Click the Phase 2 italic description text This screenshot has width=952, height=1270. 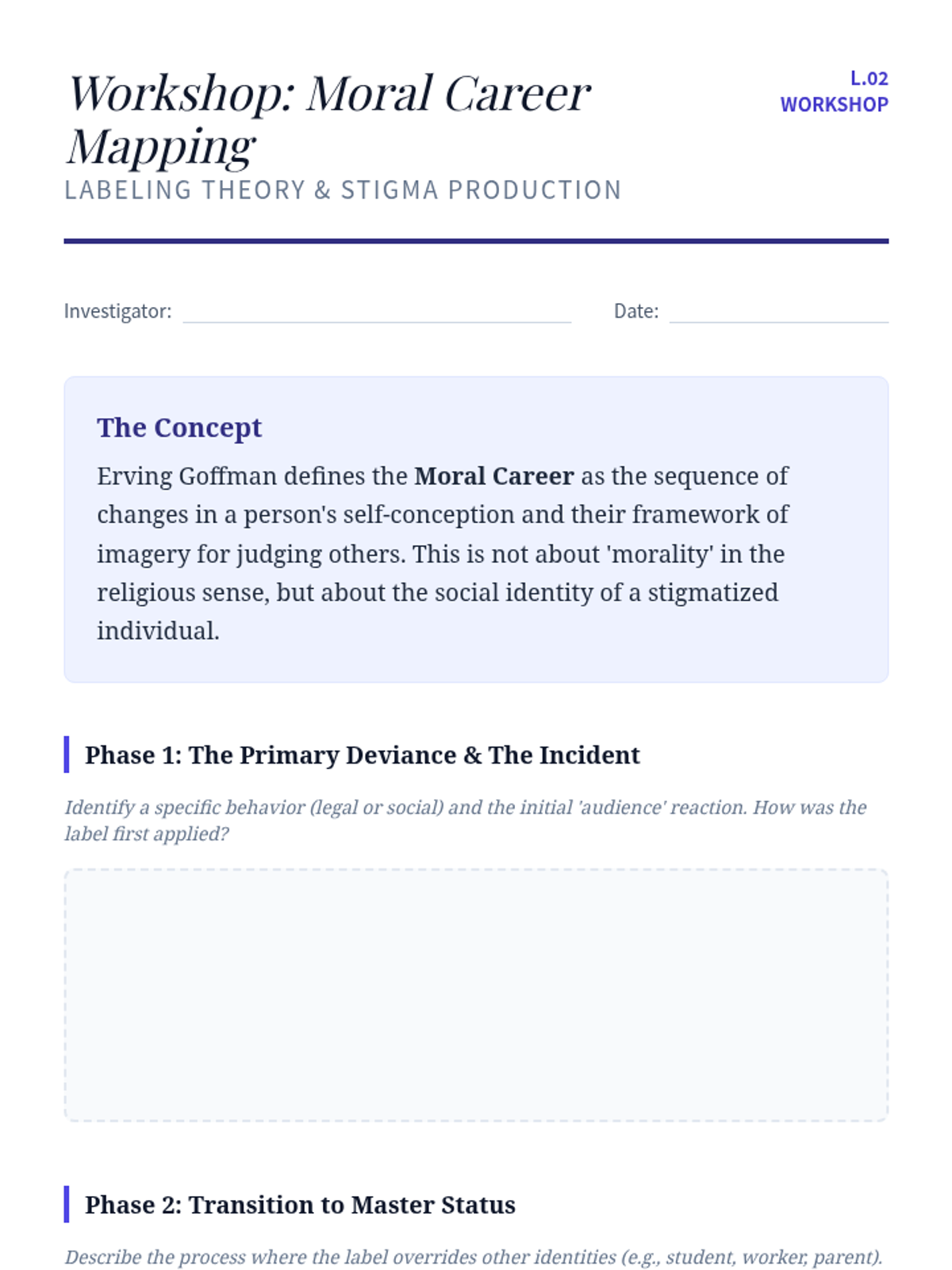(474, 1257)
